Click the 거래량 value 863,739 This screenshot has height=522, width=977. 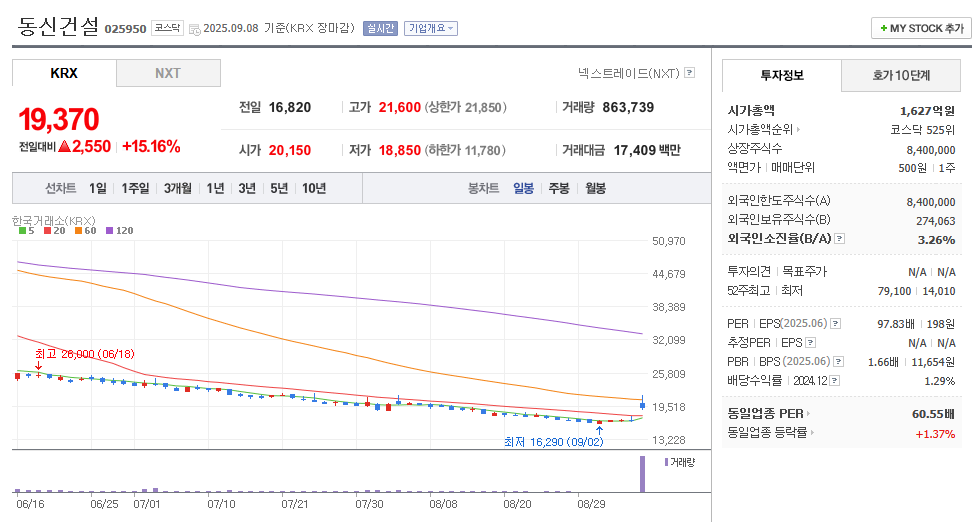(628, 107)
